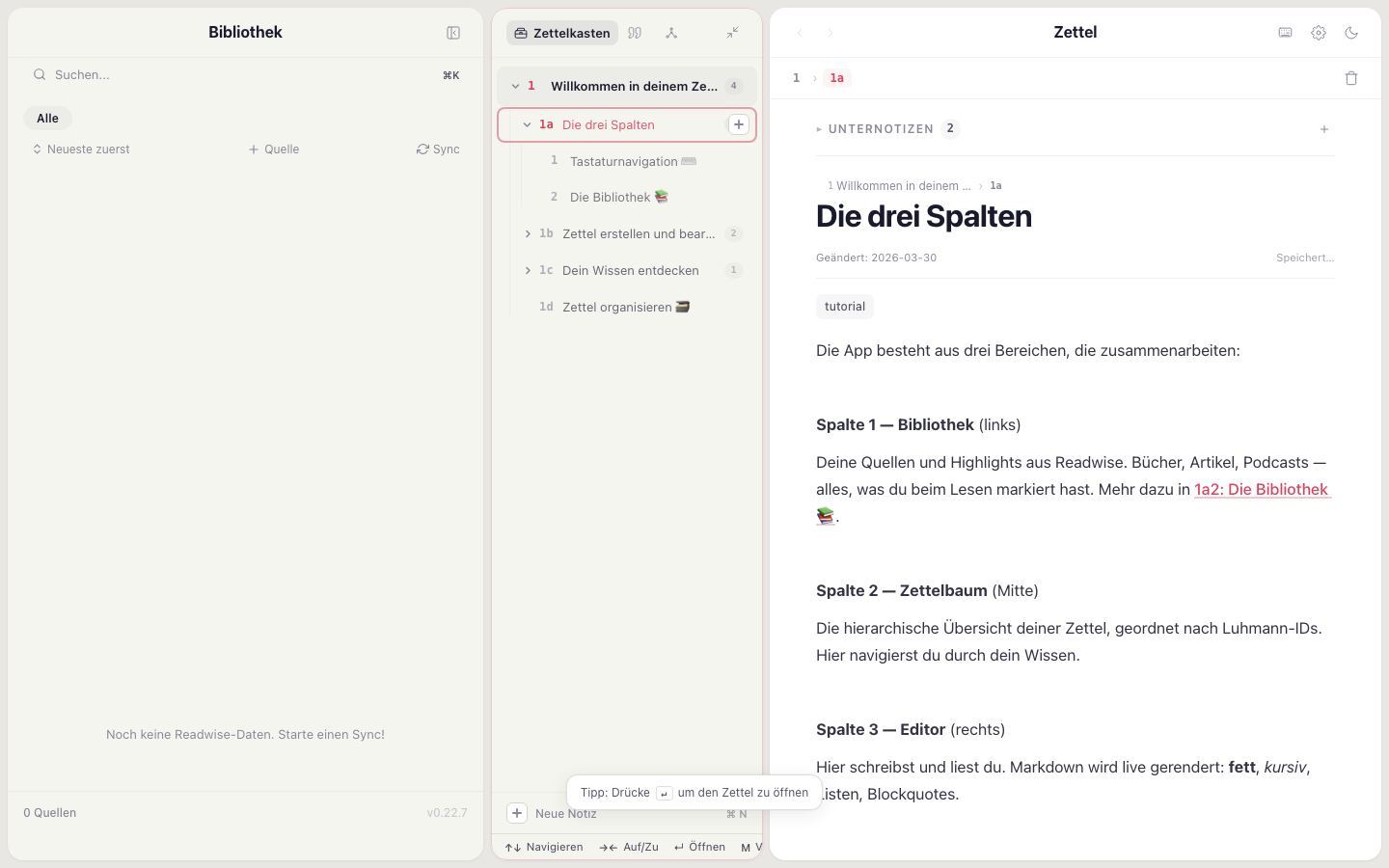The image size is (1389, 868).
Task: Open settings with the gear icon
Action: coord(1319,32)
